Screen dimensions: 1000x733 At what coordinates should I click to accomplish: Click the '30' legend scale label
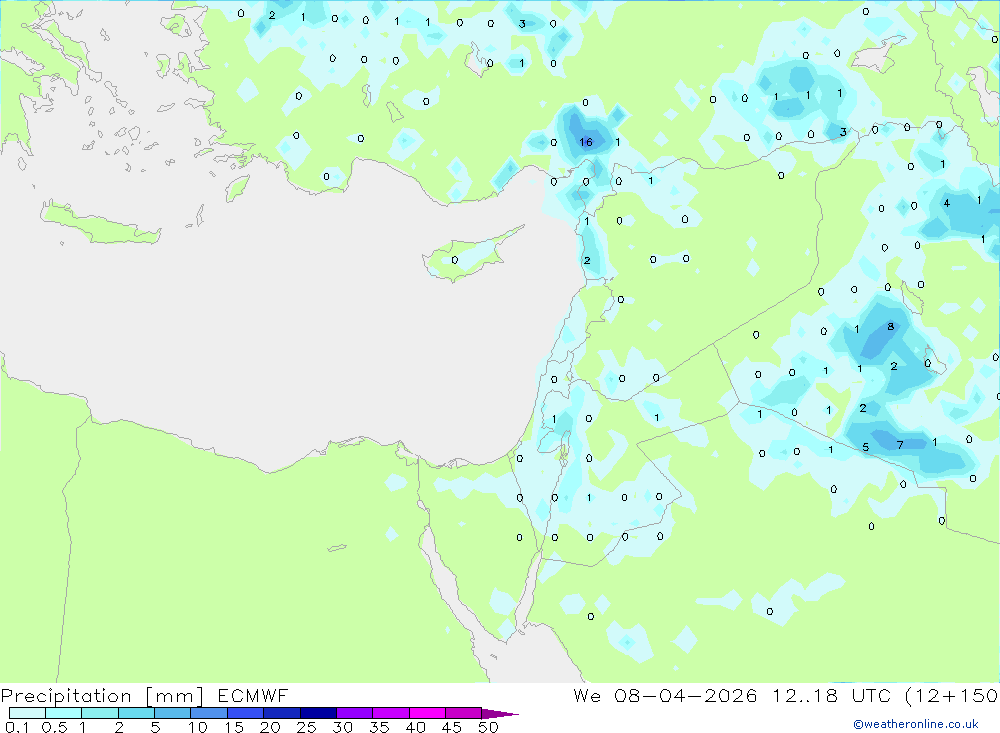click(x=343, y=727)
